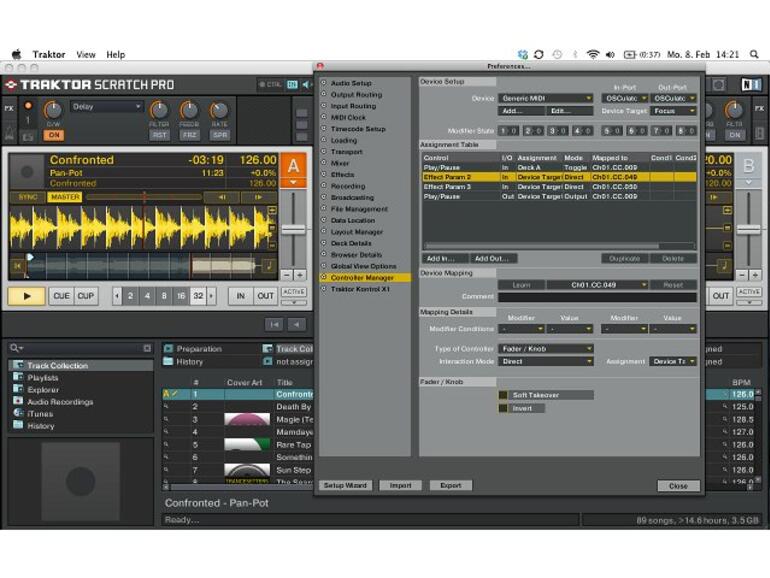Viewport: 770px width, 578px height.
Task: Open the View menu
Action: [86, 54]
